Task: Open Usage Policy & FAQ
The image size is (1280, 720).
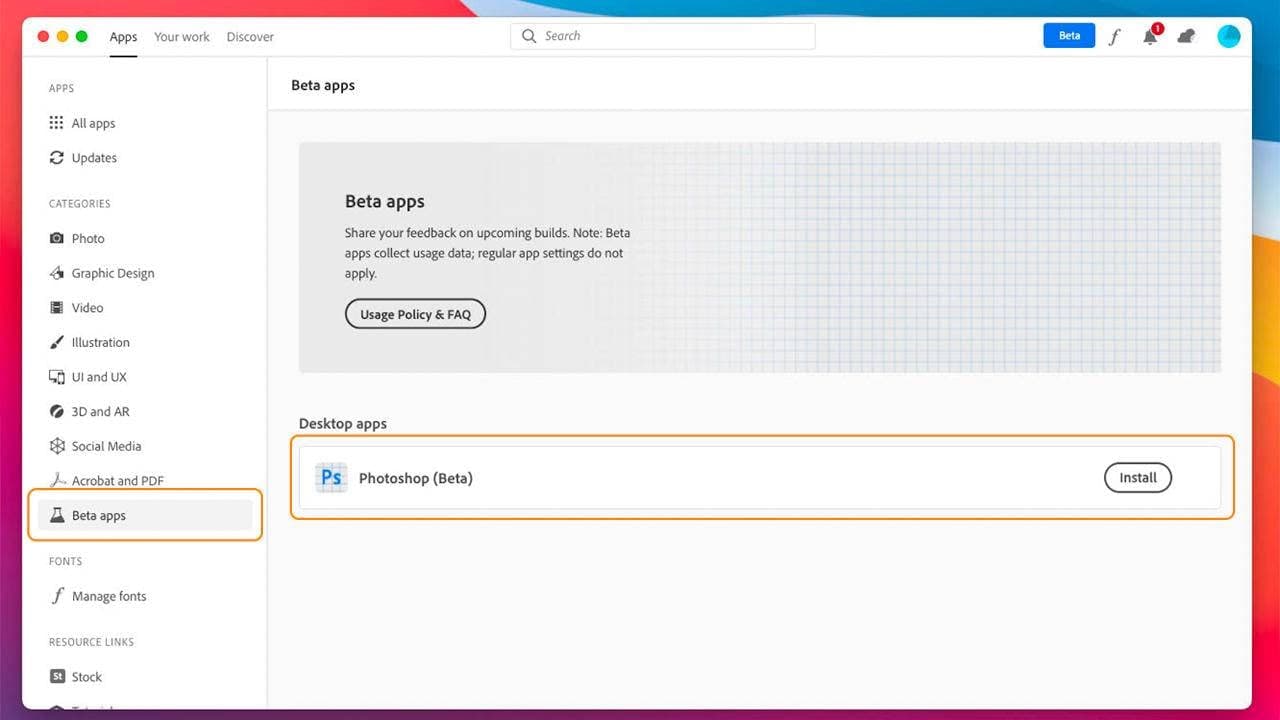Action: (x=415, y=314)
